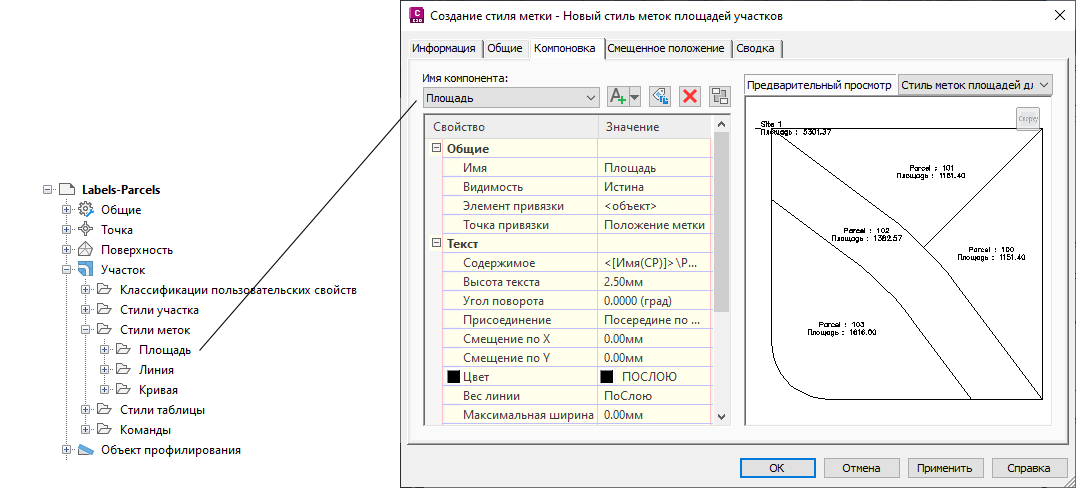
Task: Click the folder icon beside Площадь
Action: click(x=123, y=349)
